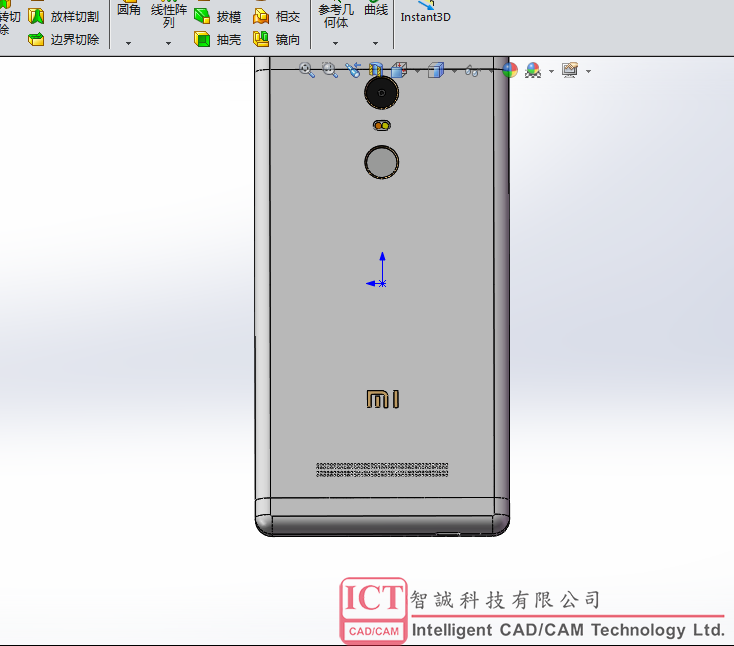Click Hide/Show Items glasses icon
This screenshot has width=734, height=646.
tap(472, 71)
